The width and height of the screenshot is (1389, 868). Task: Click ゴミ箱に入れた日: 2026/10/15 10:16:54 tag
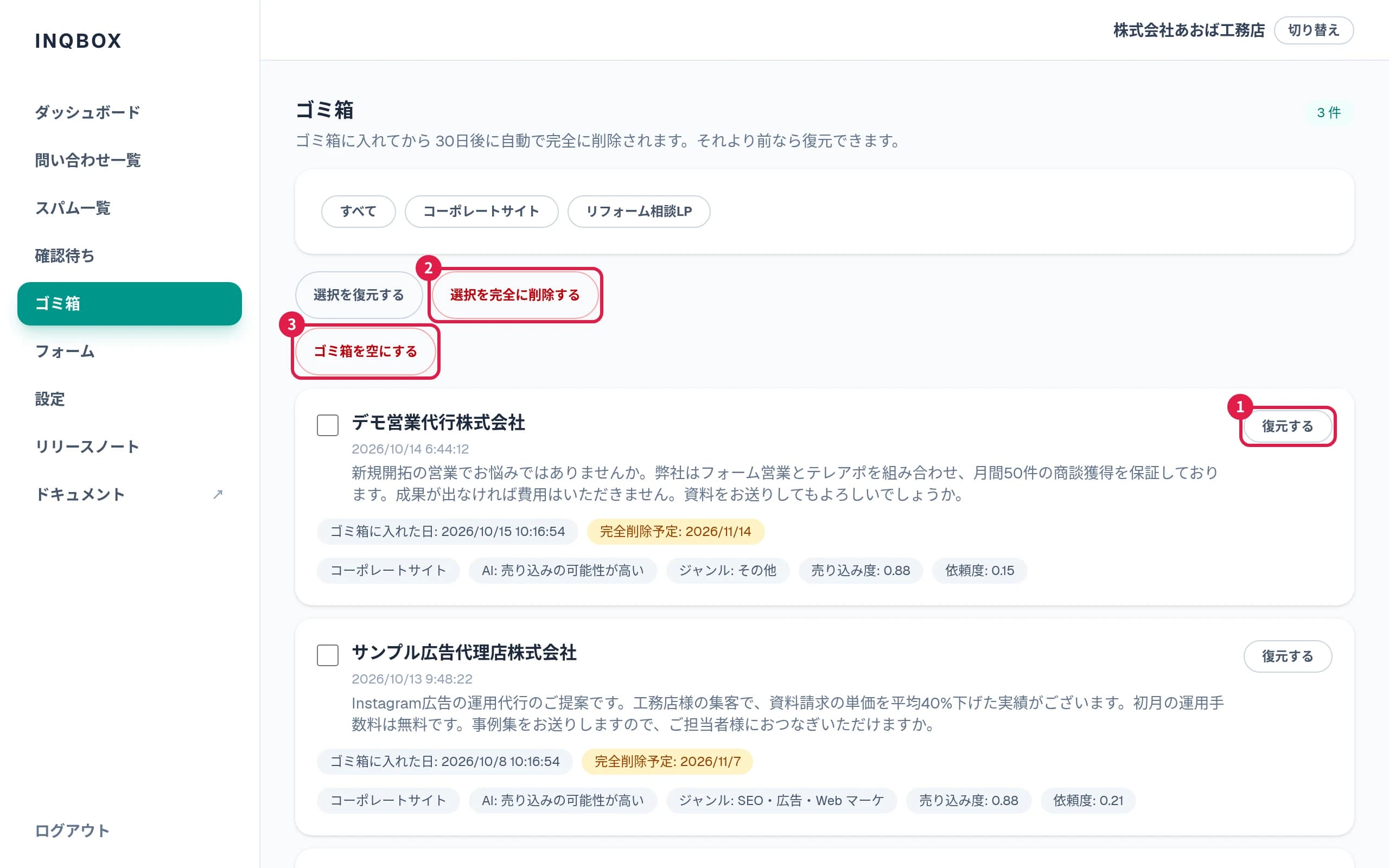tap(447, 532)
